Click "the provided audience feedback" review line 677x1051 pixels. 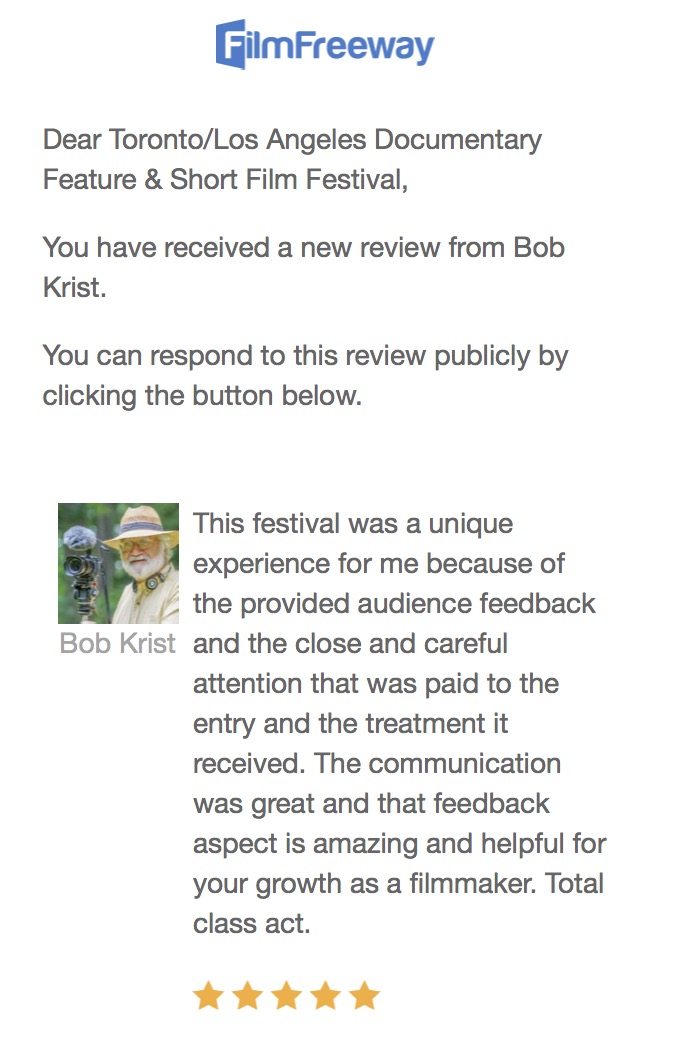tap(394, 604)
